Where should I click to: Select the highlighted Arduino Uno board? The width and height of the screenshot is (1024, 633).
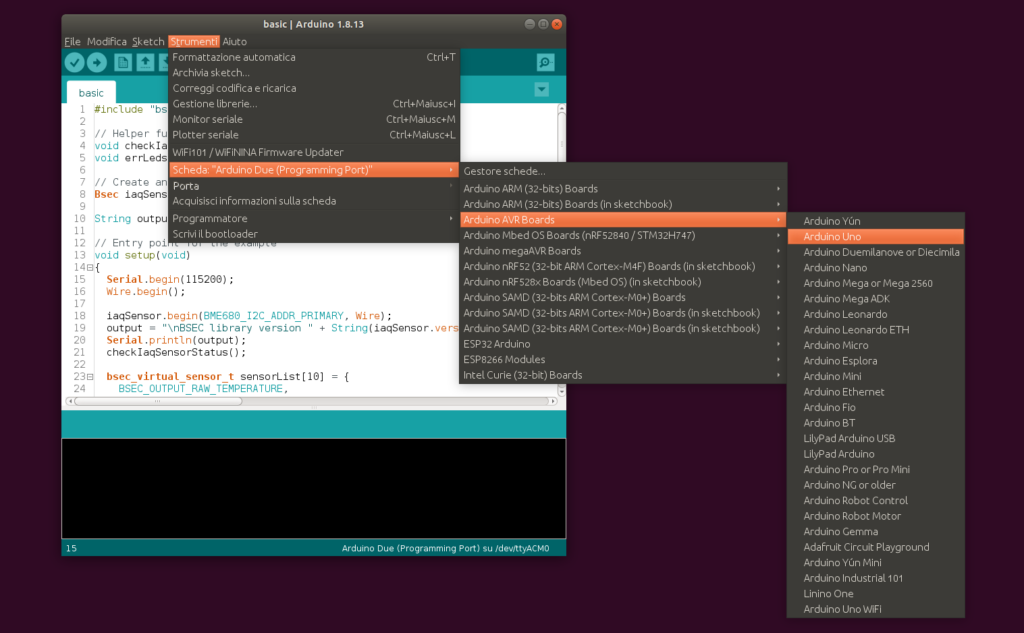tap(876, 236)
